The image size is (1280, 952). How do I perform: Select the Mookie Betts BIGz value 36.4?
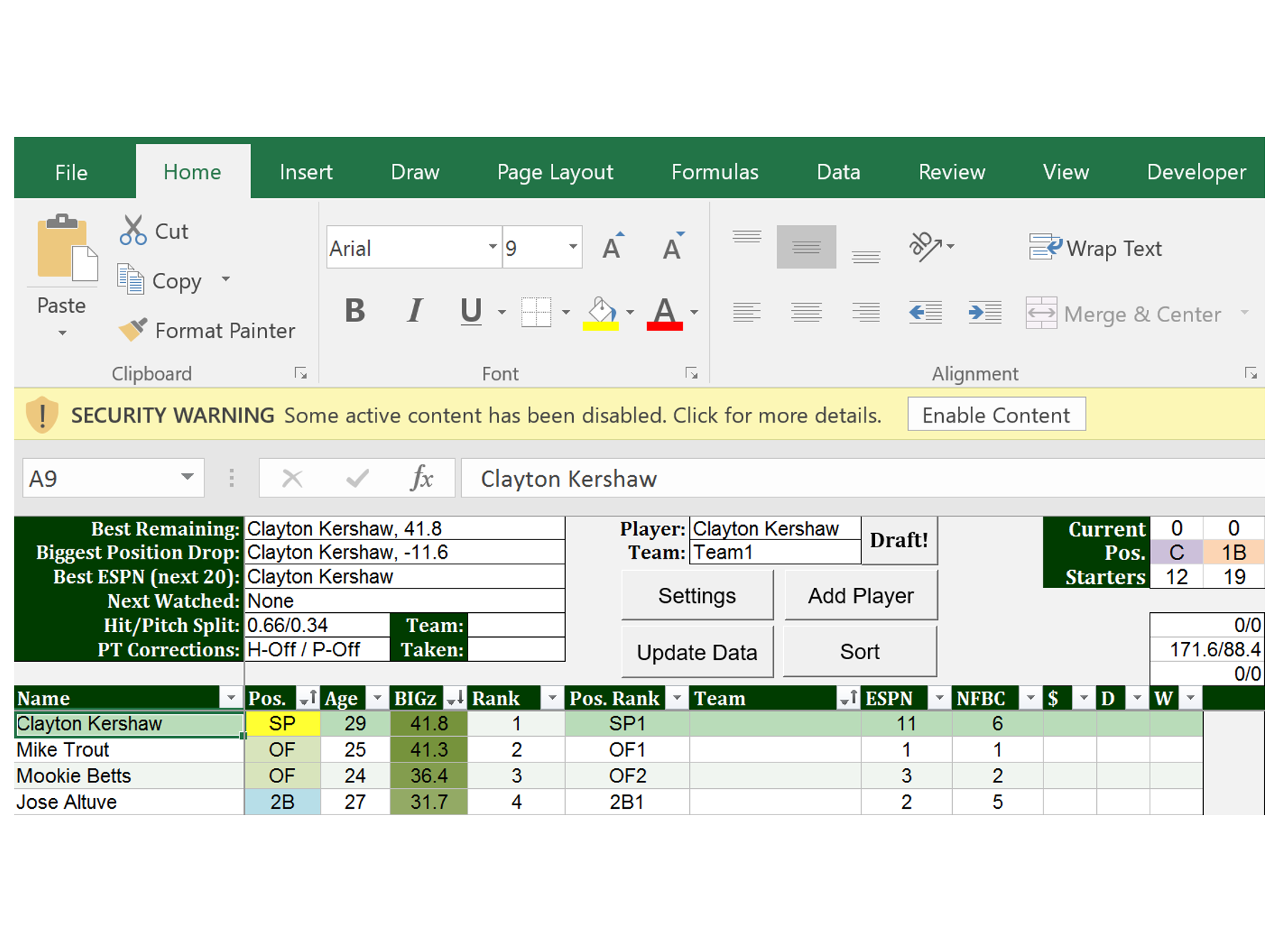click(428, 775)
